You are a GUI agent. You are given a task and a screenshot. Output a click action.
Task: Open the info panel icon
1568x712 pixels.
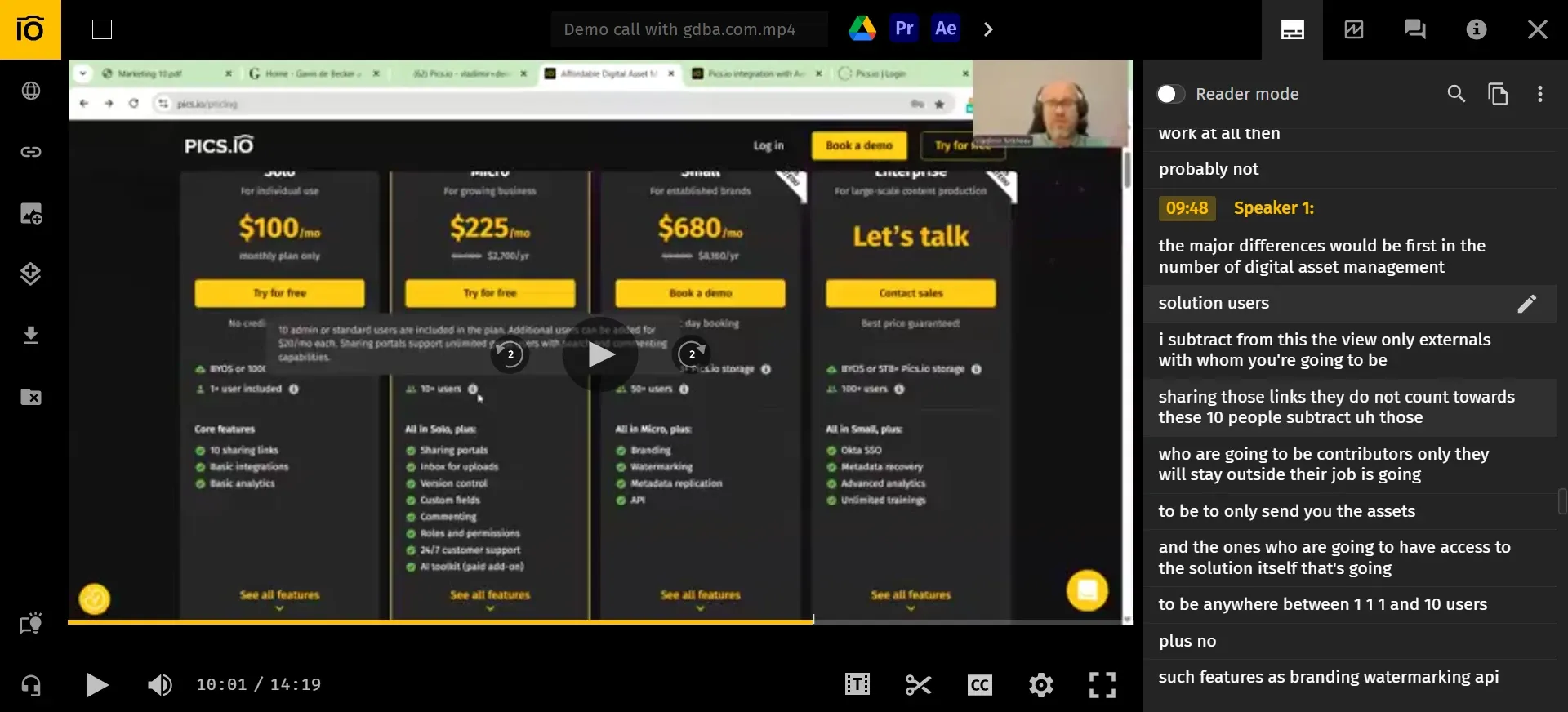tap(1476, 29)
